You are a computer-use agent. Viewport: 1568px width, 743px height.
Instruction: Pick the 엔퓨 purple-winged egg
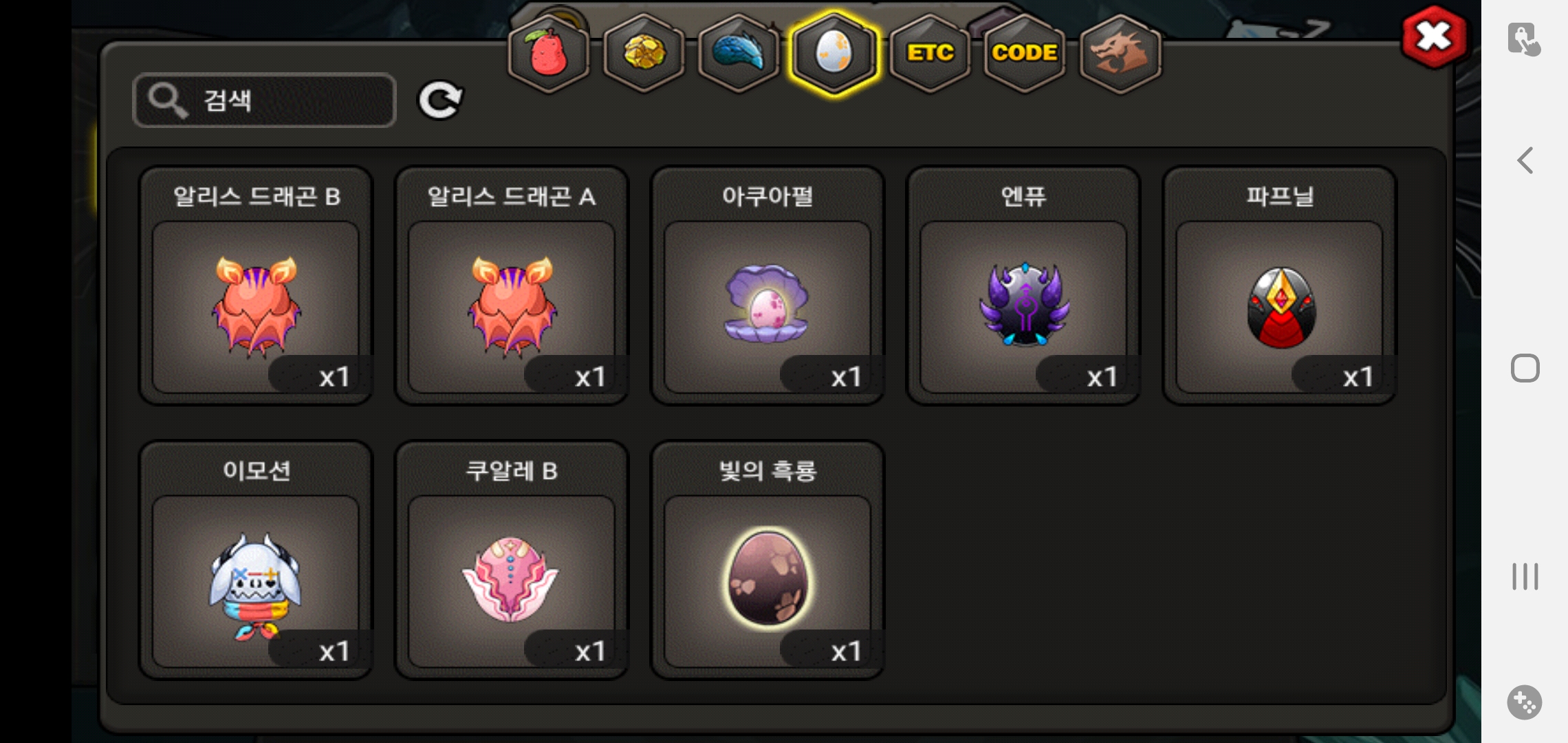1023,286
